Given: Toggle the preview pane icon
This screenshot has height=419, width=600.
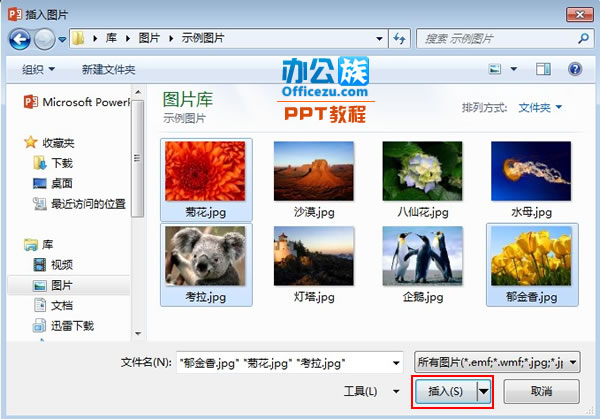Looking at the screenshot, I should coord(543,69).
